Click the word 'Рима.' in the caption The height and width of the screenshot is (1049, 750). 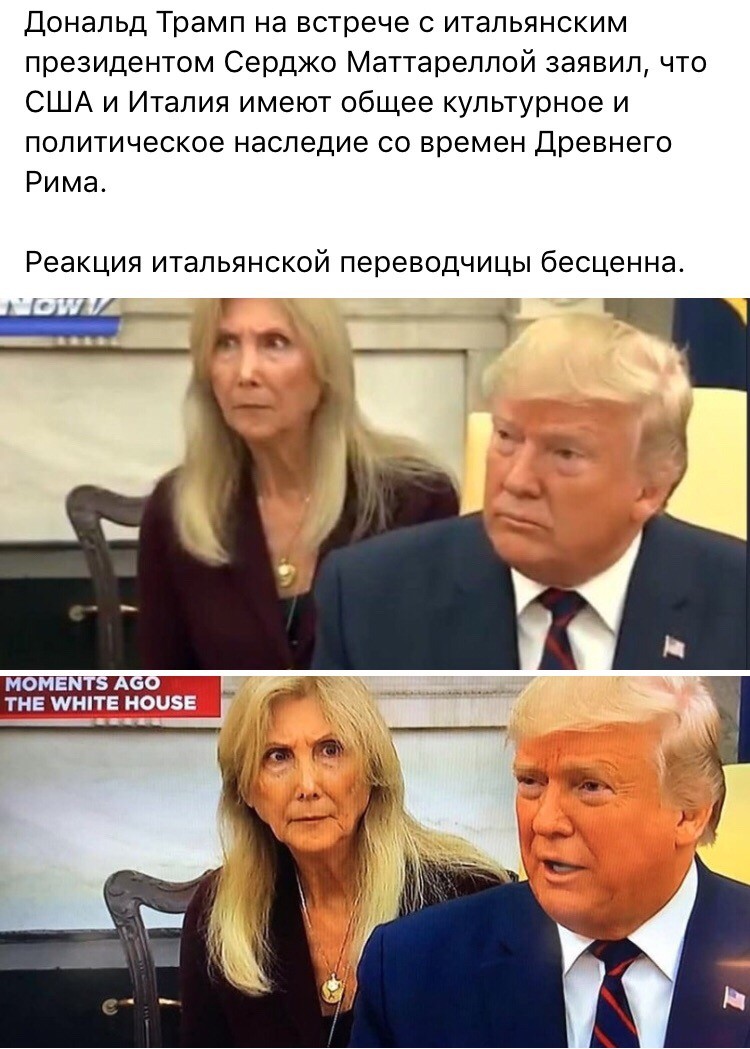[66, 183]
